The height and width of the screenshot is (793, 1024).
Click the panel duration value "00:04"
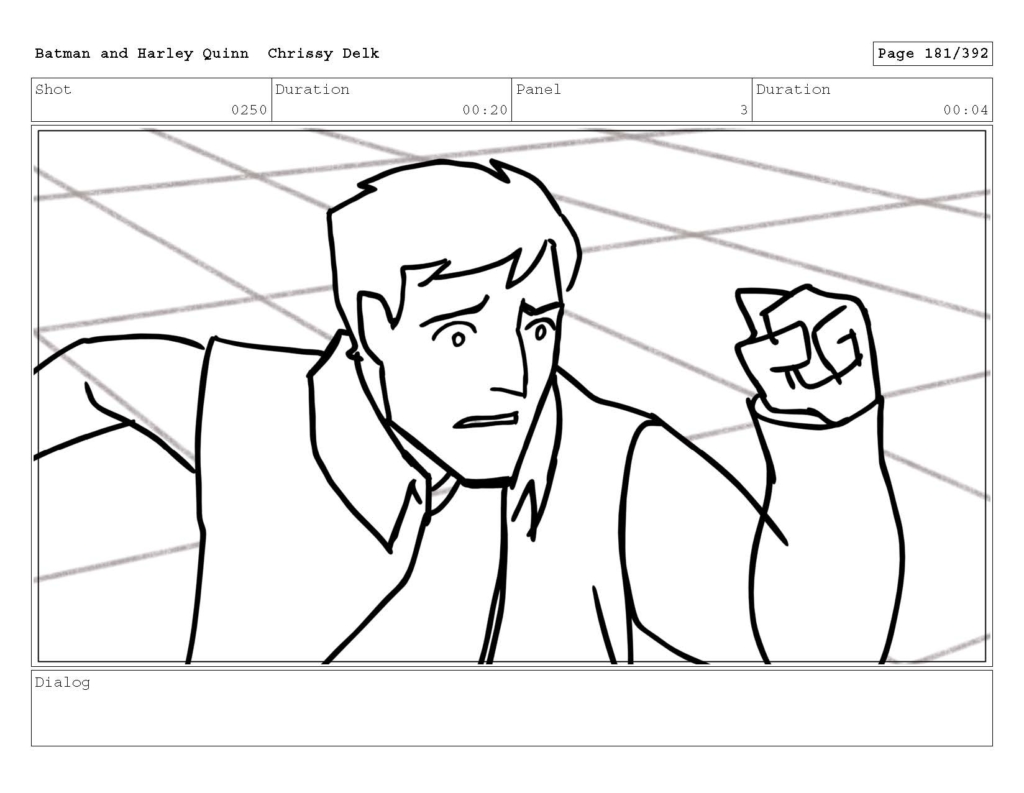click(965, 110)
